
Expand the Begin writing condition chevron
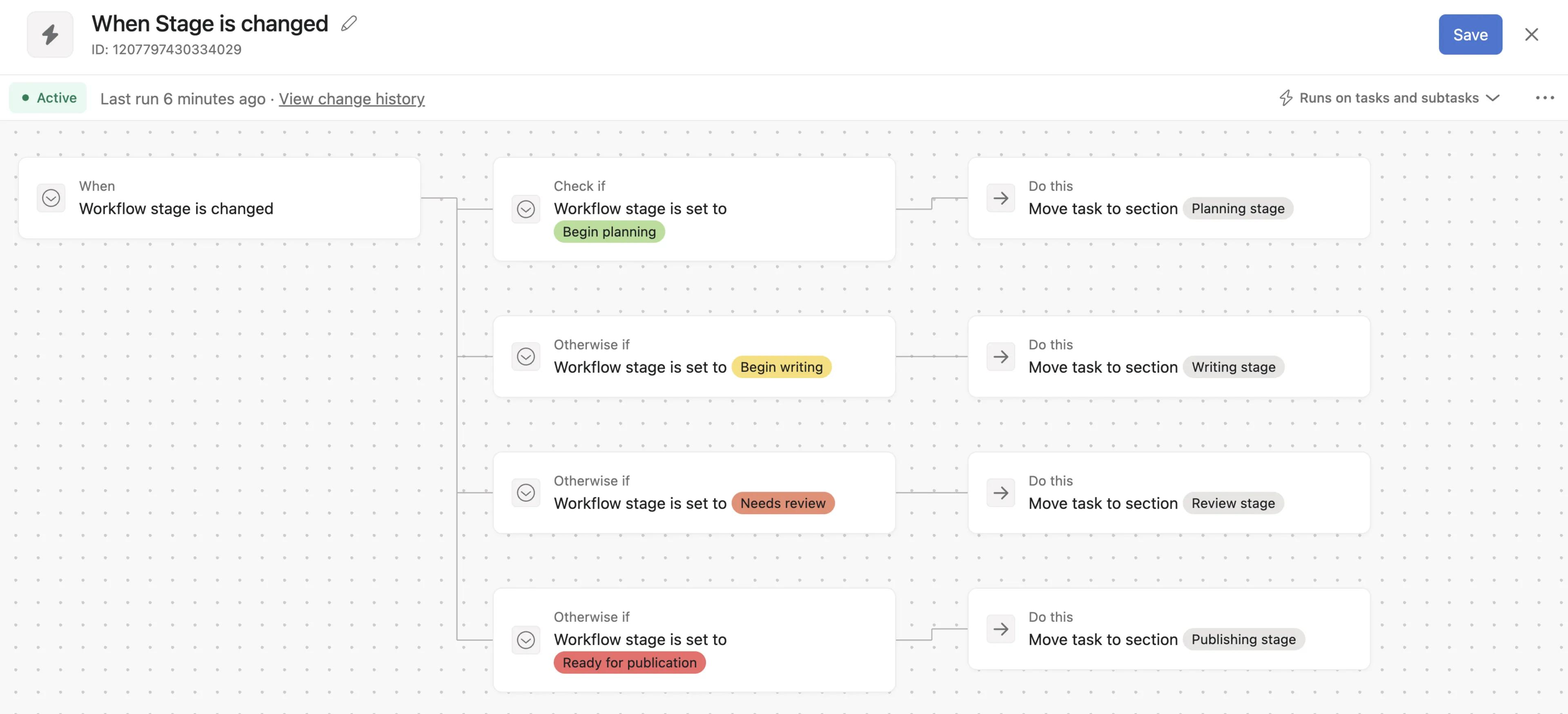[x=525, y=357]
